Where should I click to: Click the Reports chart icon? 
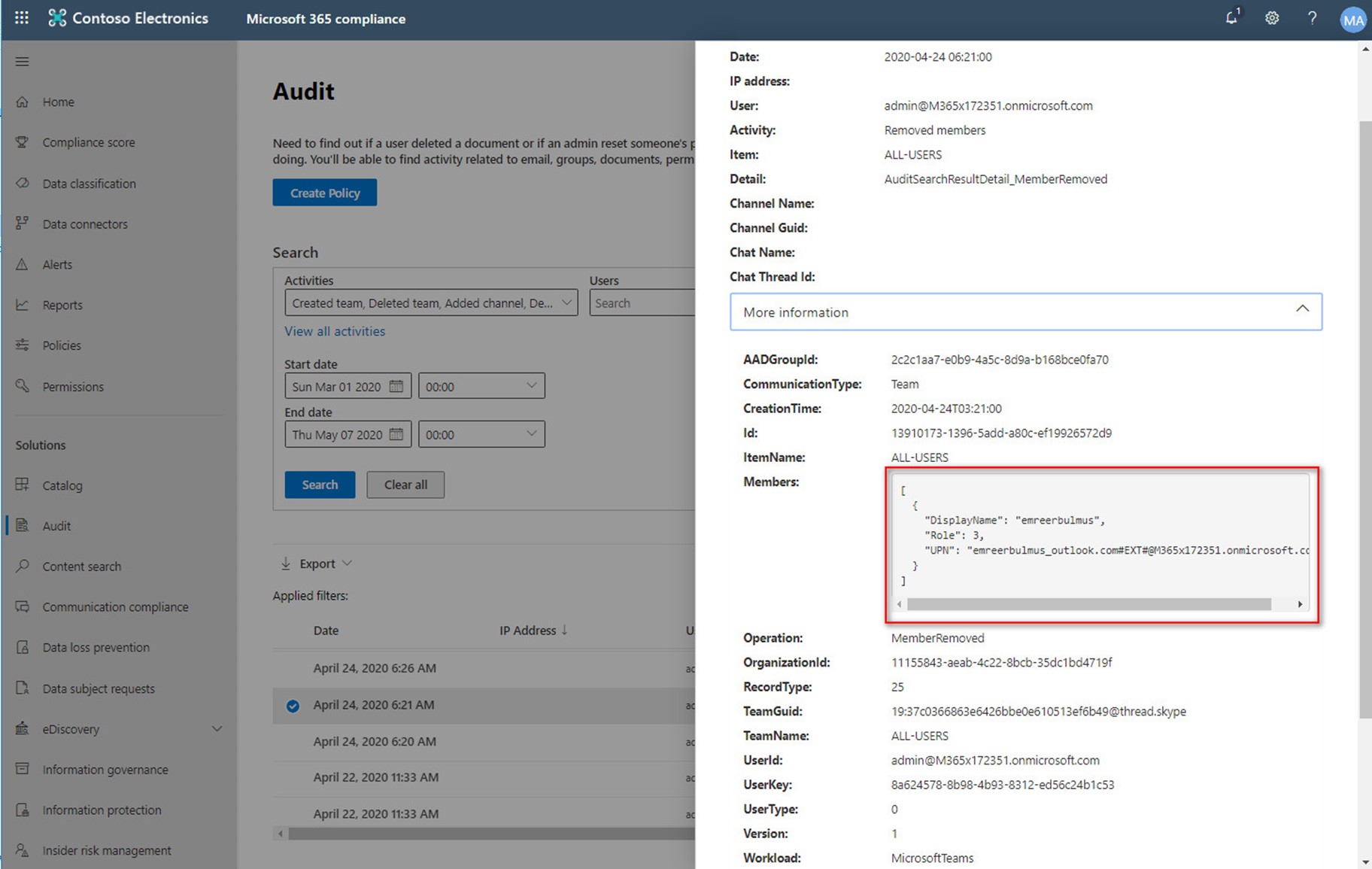pos(22,305)
